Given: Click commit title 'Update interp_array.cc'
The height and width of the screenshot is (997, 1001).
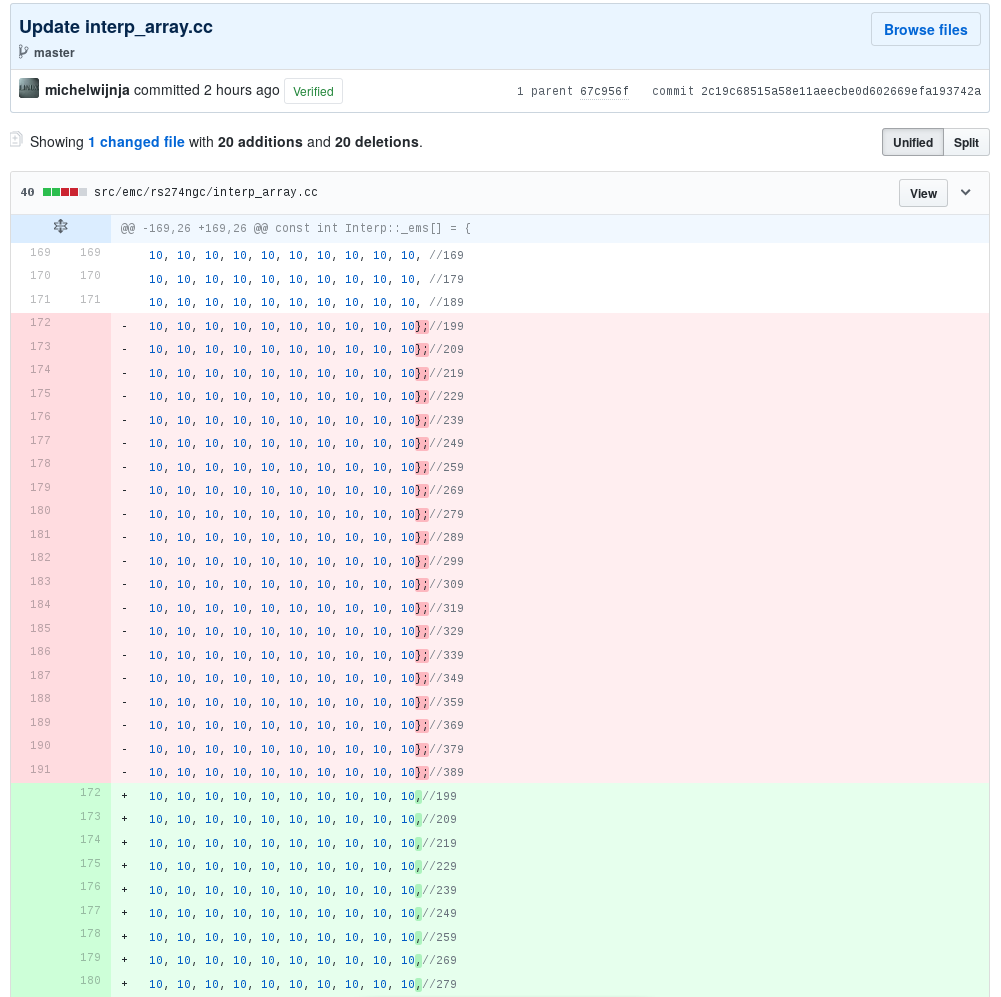Looking at the screenshot, I should click(116, 27).
